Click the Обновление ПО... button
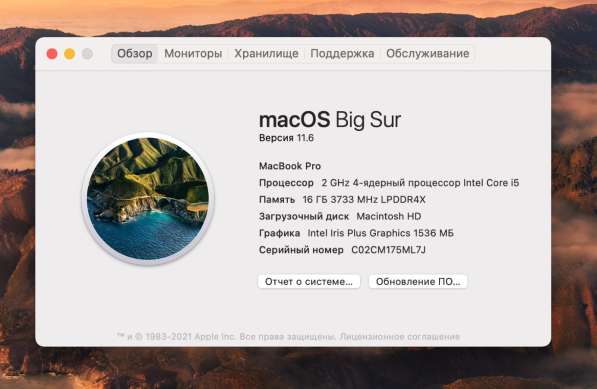597x389 pixels. [418, 282]
